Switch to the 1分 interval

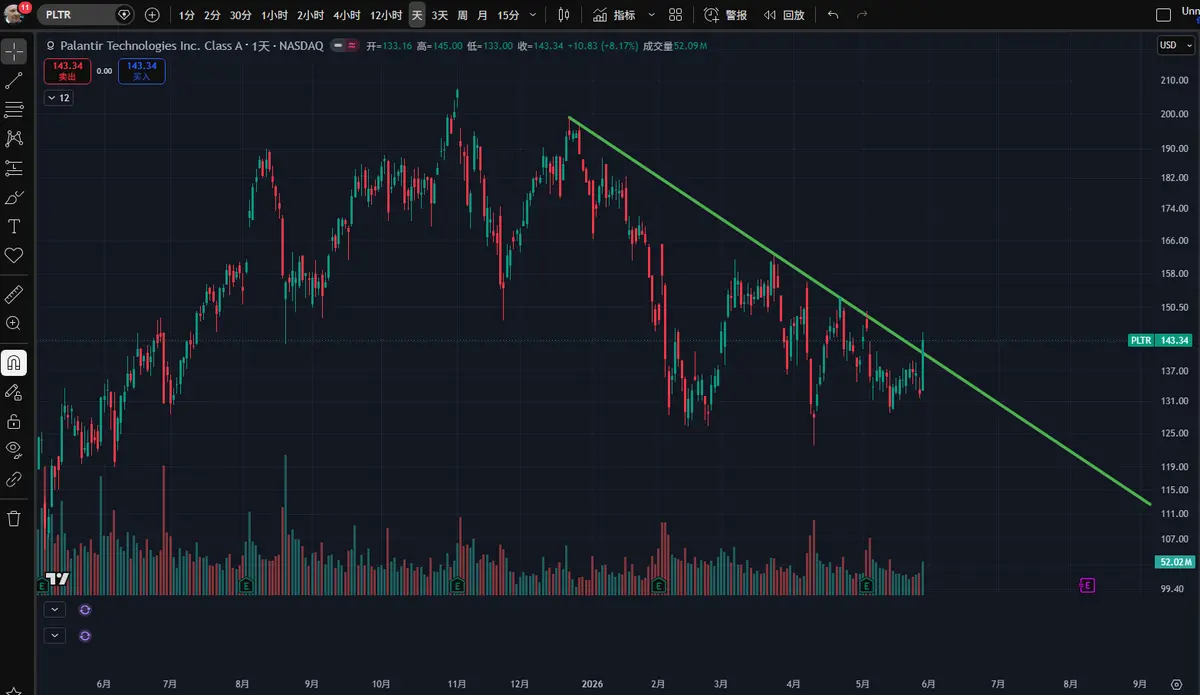tap(187, 15)
